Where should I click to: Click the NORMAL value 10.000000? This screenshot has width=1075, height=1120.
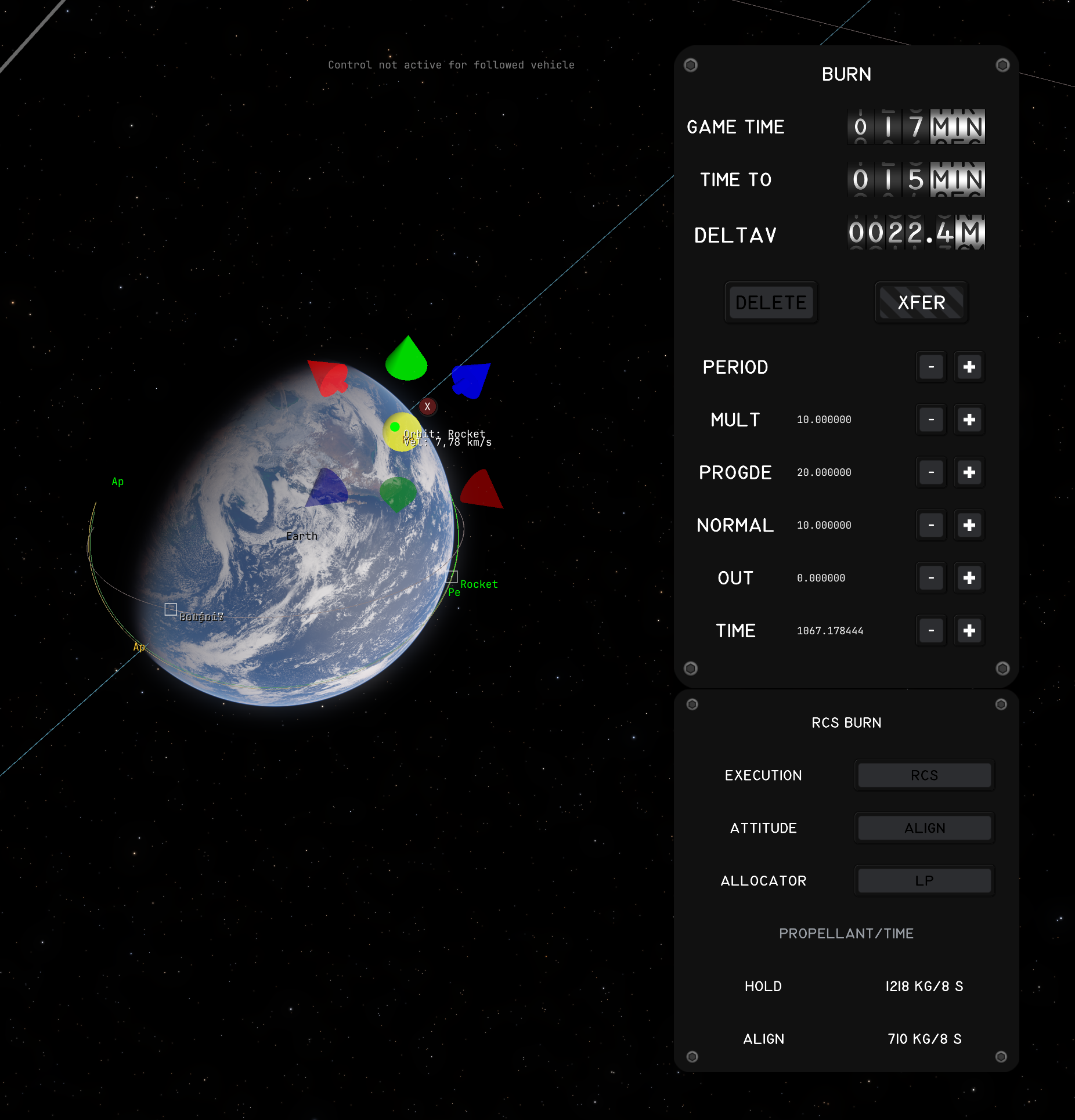click(x=824, y=525)
